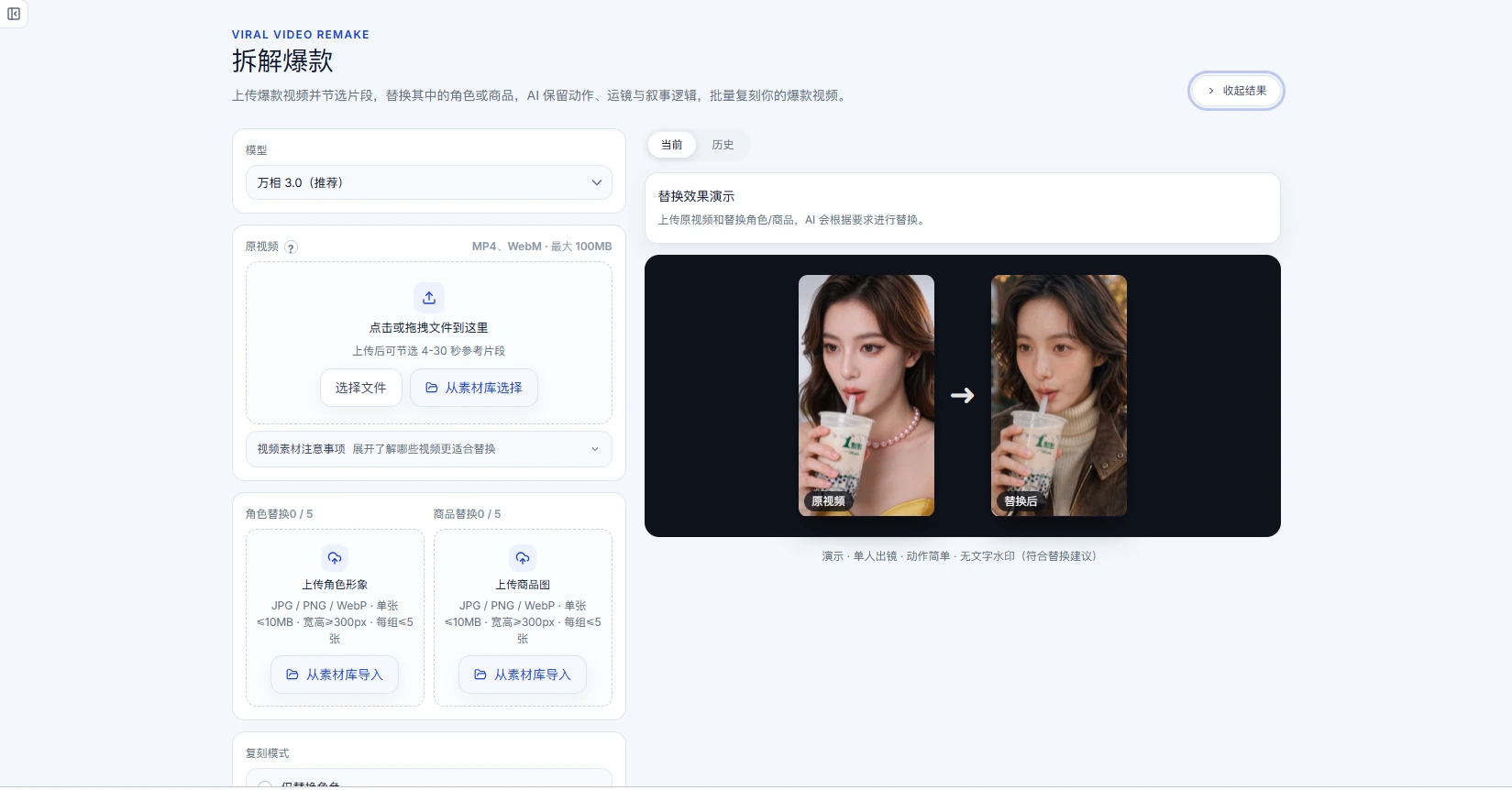Click the 商品替换0 / 5 label
Image resolution: width=1512 pixels, height=790 pixels.
[x=467, y=514]
